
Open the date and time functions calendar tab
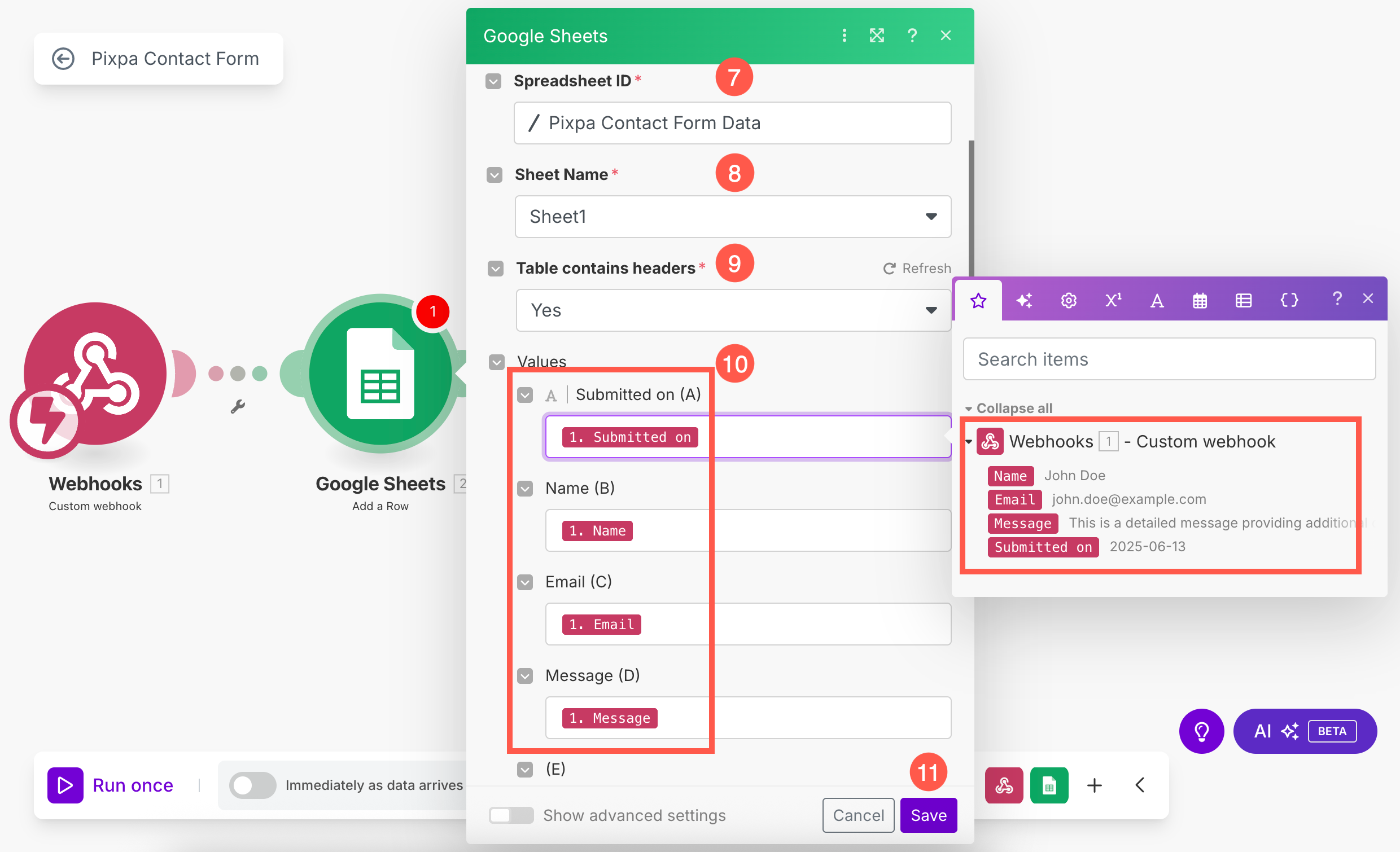tap(1200, 300)
